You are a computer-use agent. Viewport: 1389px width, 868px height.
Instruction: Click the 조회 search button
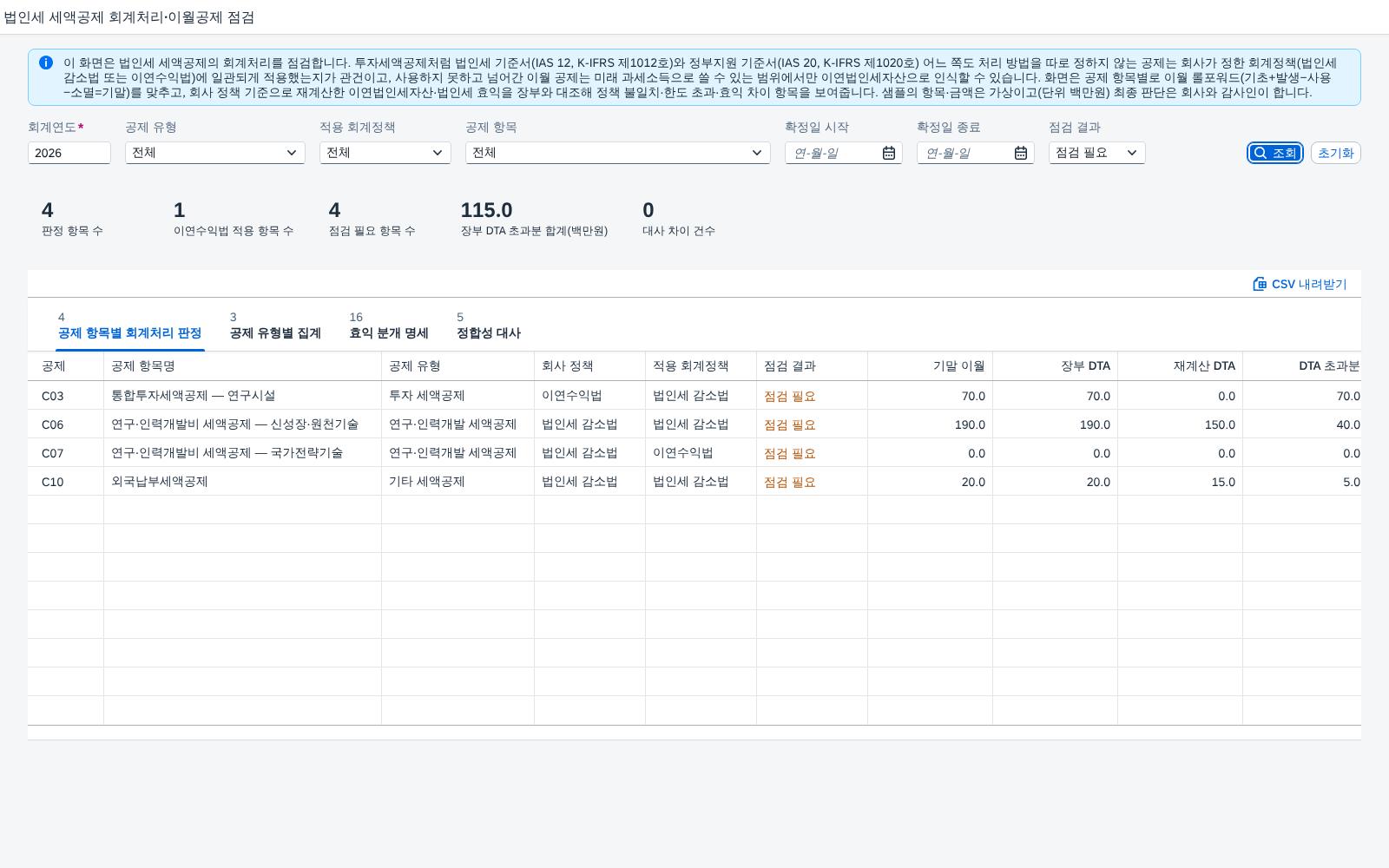(x=1275, y=153)
